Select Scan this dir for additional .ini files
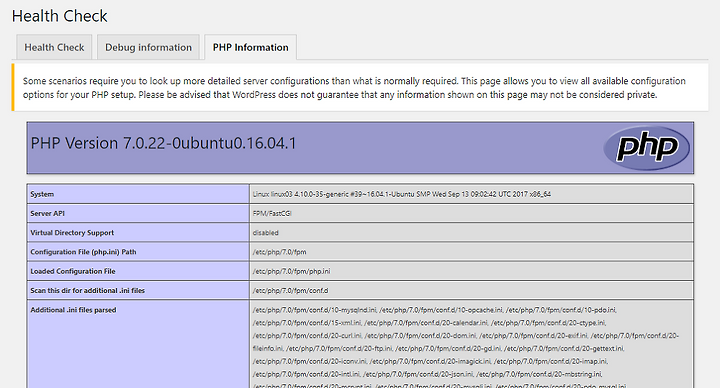 [87, 291]
